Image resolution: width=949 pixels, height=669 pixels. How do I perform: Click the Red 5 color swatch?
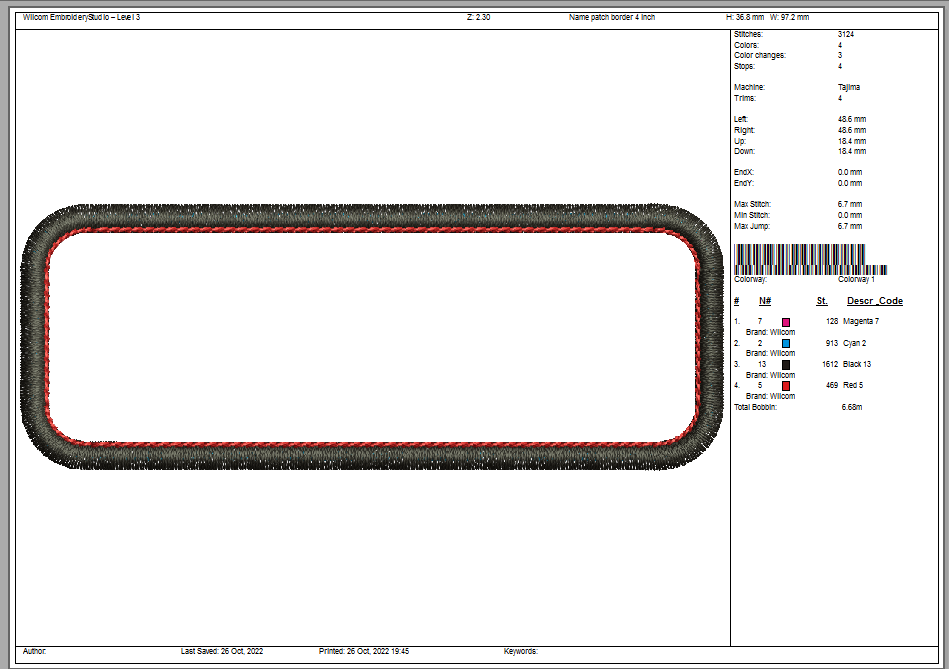(786, 386)
